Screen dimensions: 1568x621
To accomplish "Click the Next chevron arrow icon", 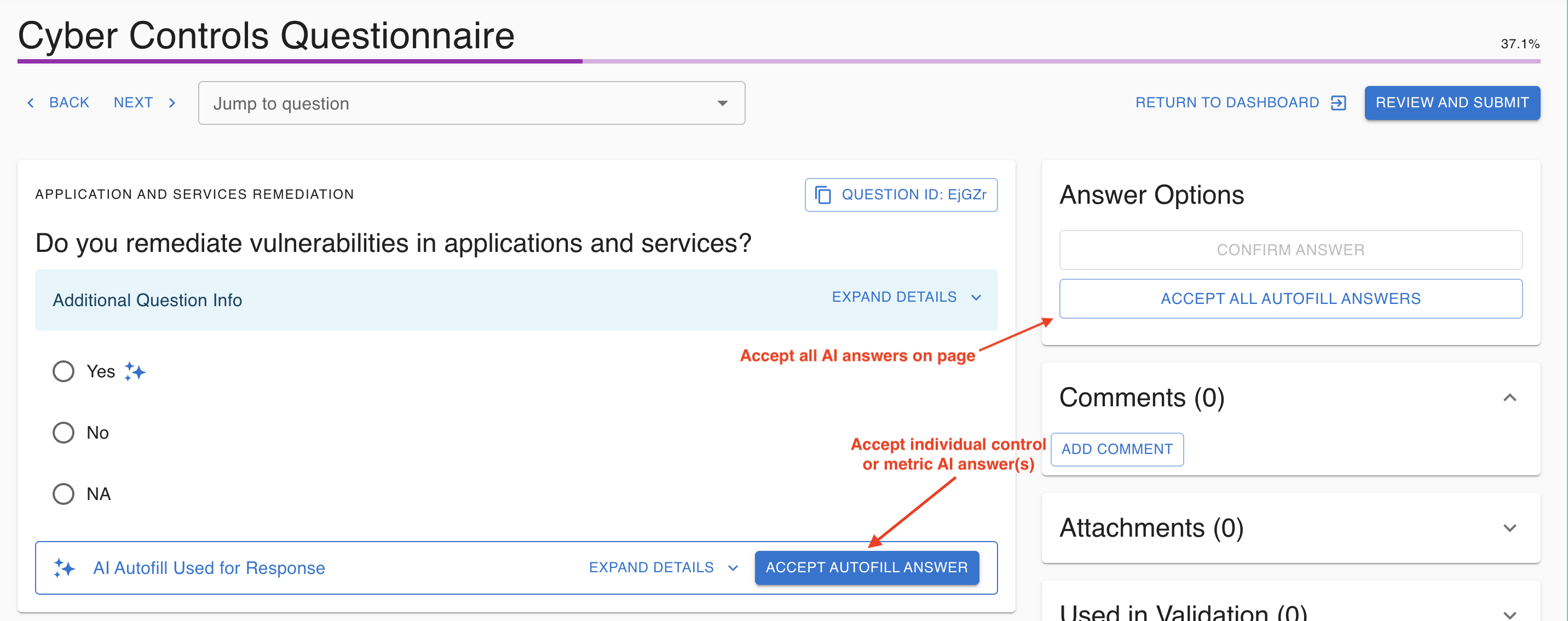I will click(172, 103).
